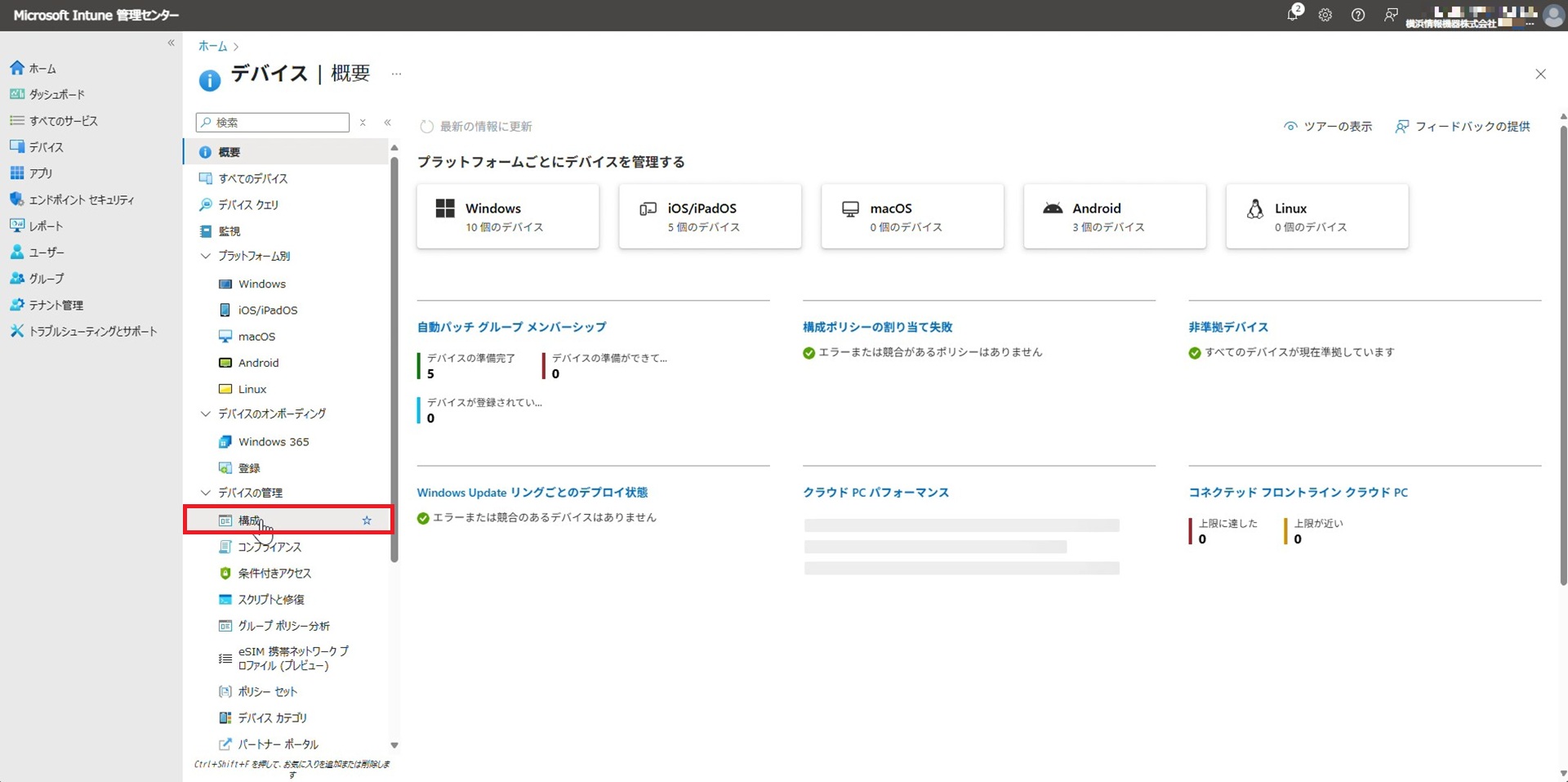Collapse the left navigation with double chevron
Viewport: 1568px width, 782px height.
(171, 42)
